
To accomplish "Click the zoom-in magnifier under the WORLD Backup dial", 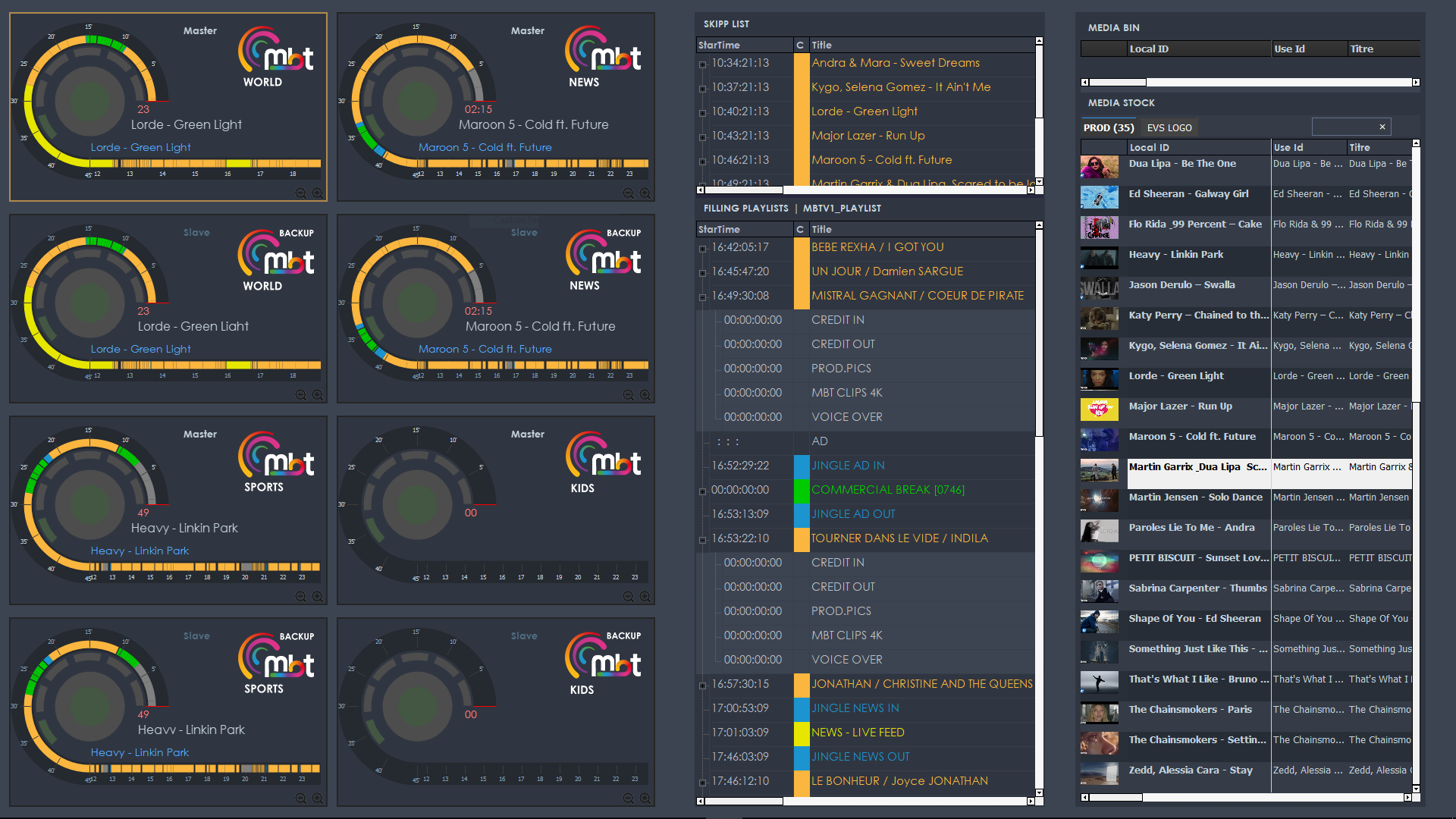I will point(318,394).
